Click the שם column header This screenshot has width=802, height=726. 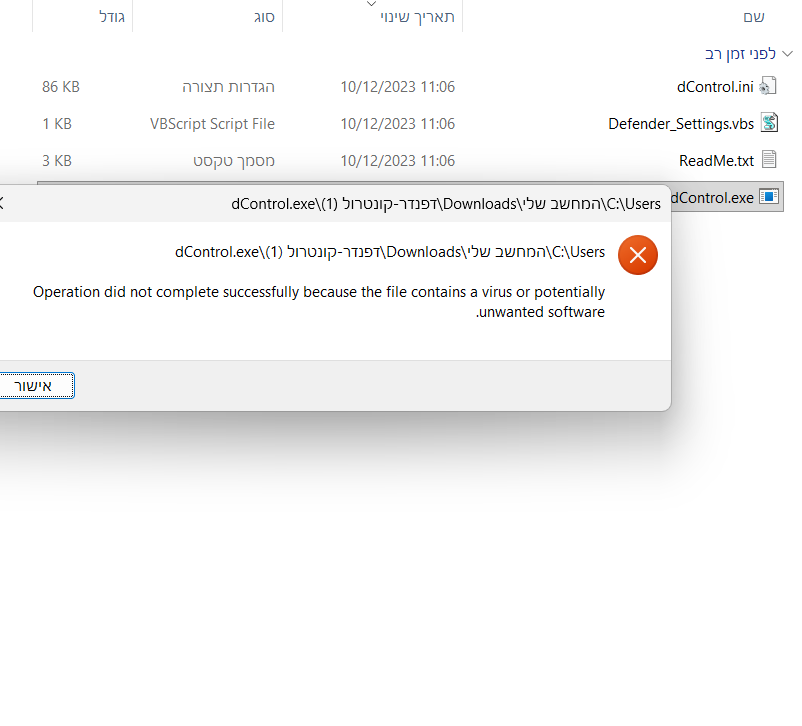[756, 16]
